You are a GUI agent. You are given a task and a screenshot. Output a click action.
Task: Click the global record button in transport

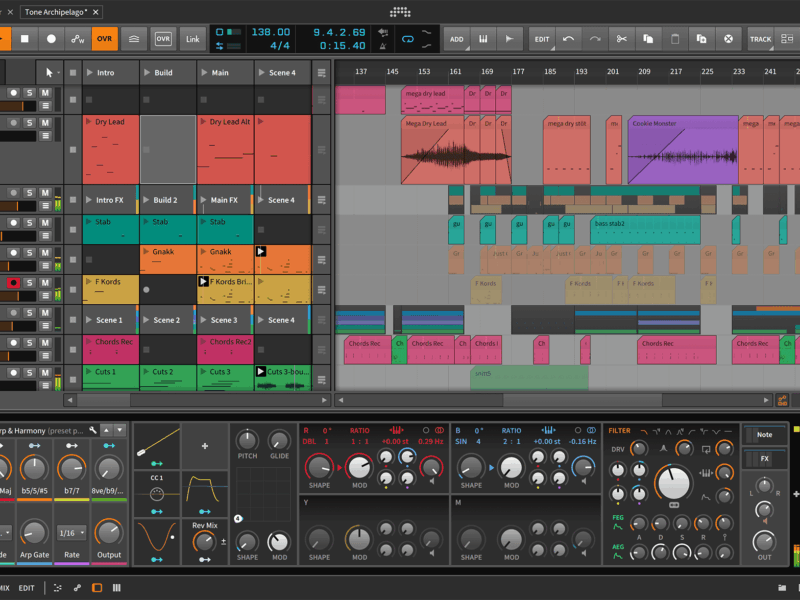click(52, 39)
